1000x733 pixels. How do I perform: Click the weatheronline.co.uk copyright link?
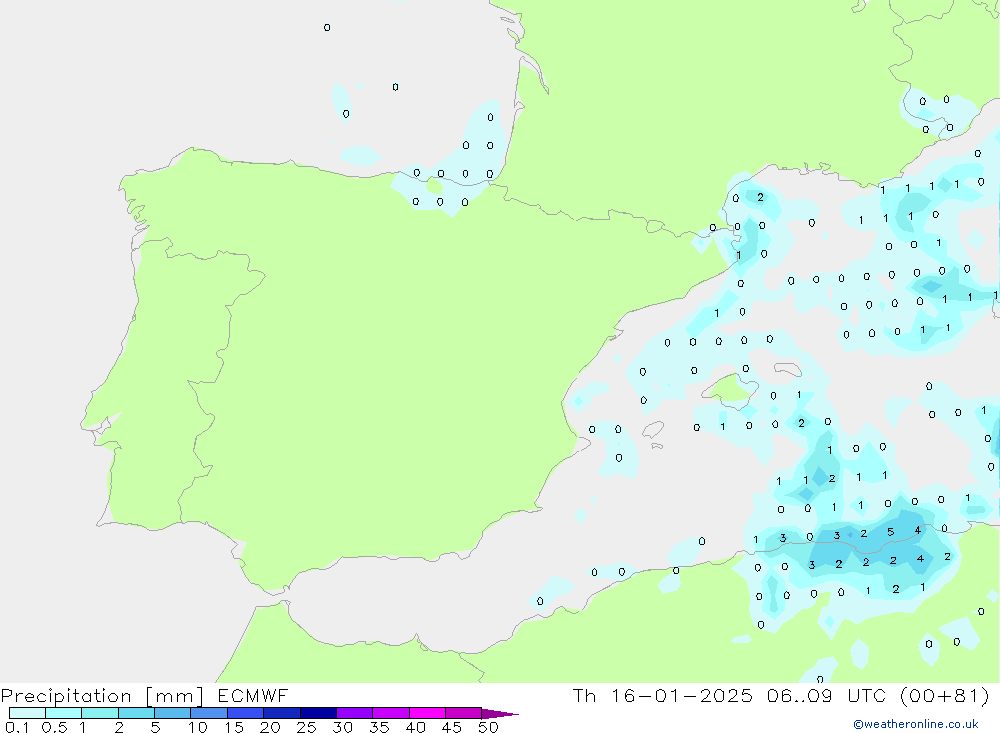(915, 724)
